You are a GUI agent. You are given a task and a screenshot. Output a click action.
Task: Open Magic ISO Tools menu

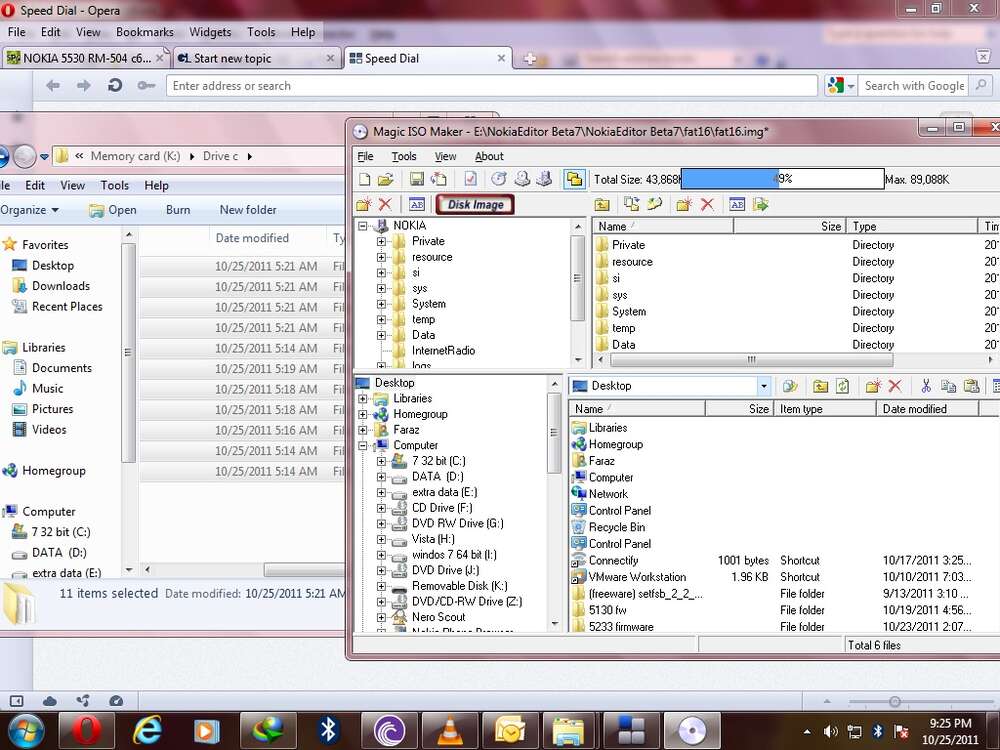[404, 156]
